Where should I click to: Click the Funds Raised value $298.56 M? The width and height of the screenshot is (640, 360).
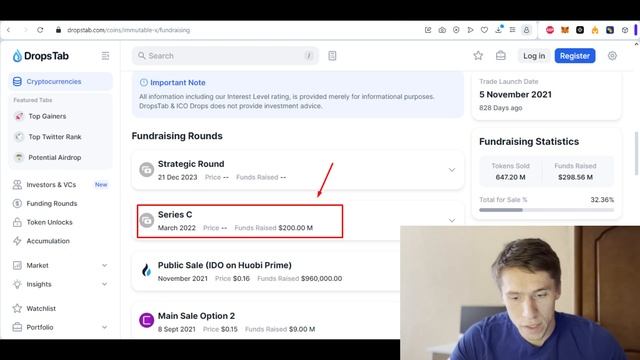575,177
